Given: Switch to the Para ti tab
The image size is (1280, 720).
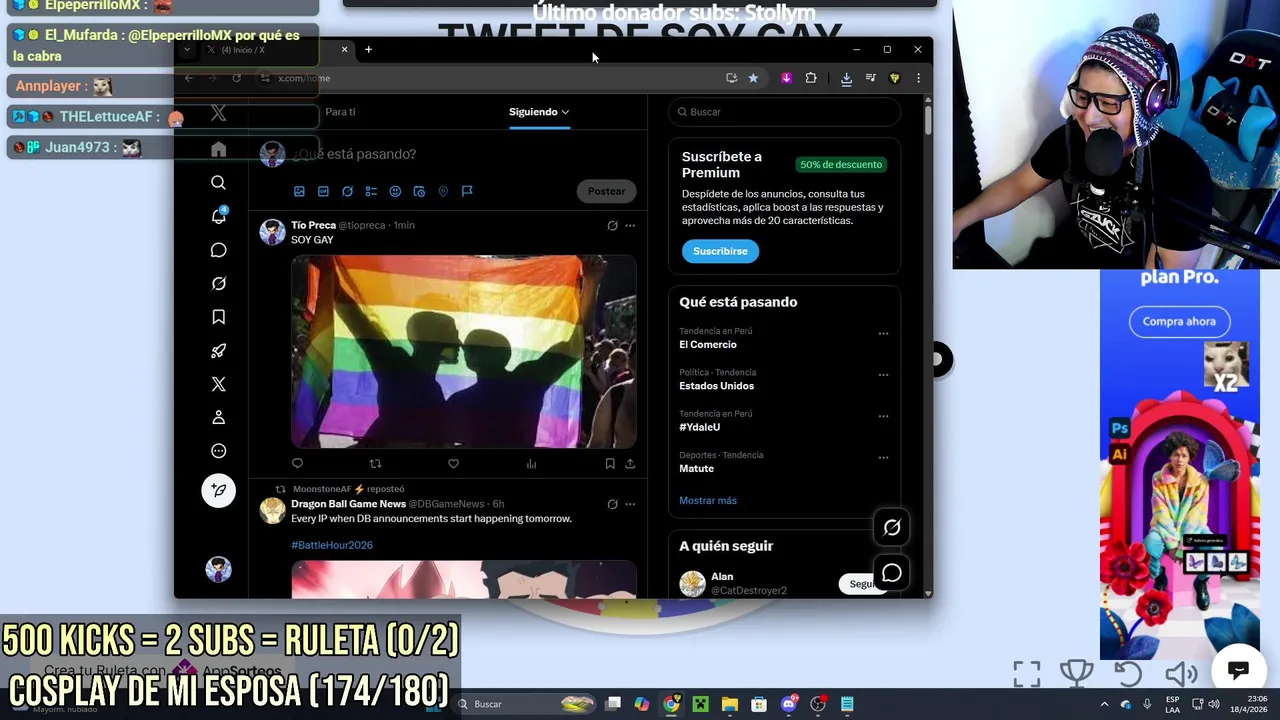Looking at the screenshot, I should tap(340, 112).
